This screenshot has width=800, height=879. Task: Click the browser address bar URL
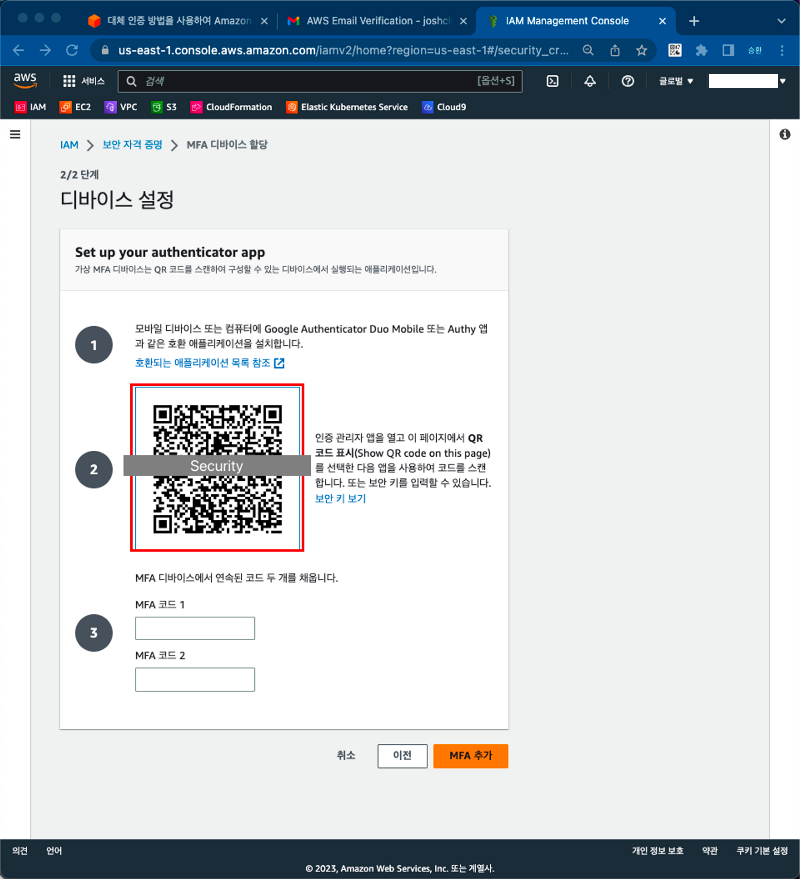click(x=343, y=50)
